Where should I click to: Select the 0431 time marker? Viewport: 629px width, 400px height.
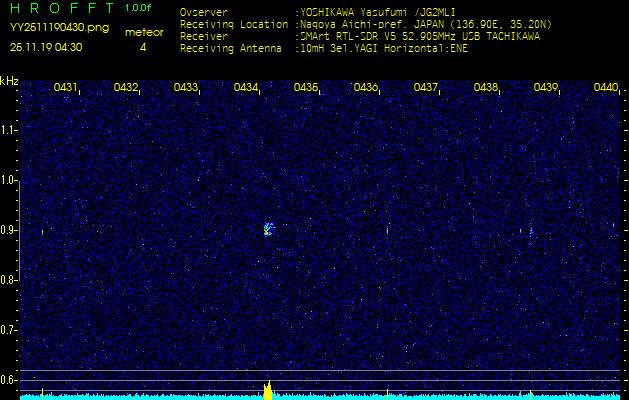66,88
